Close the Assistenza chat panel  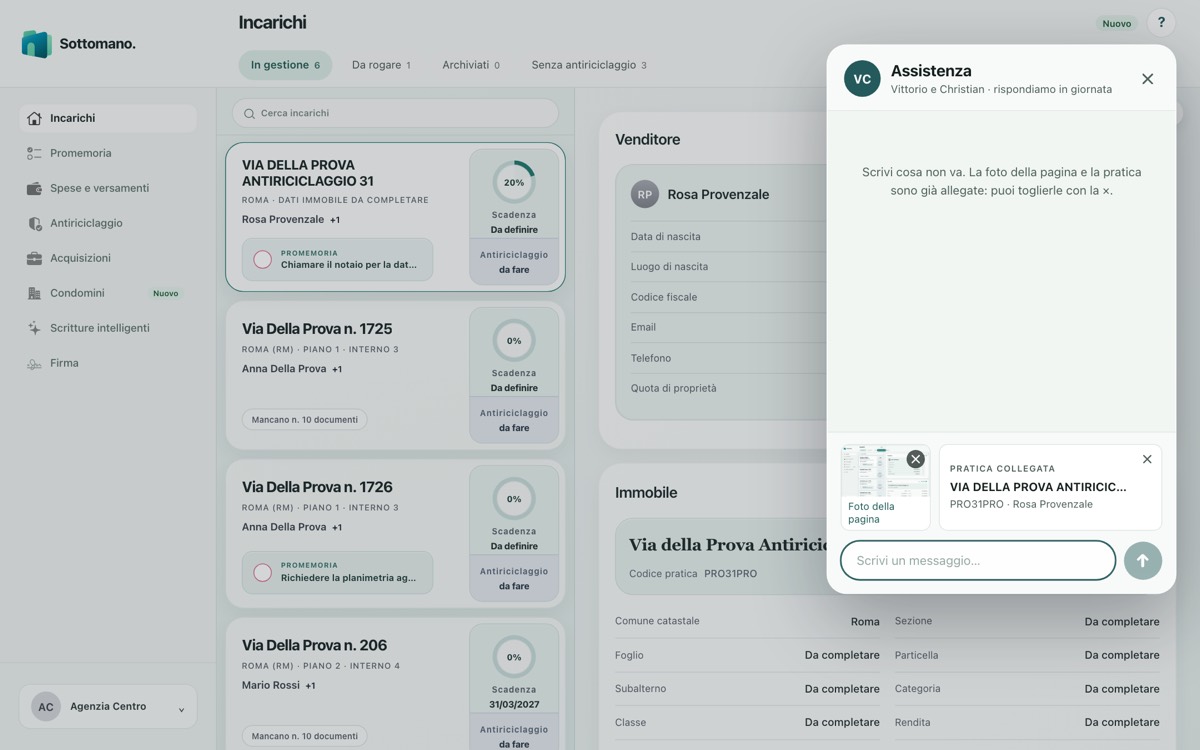1147,79
